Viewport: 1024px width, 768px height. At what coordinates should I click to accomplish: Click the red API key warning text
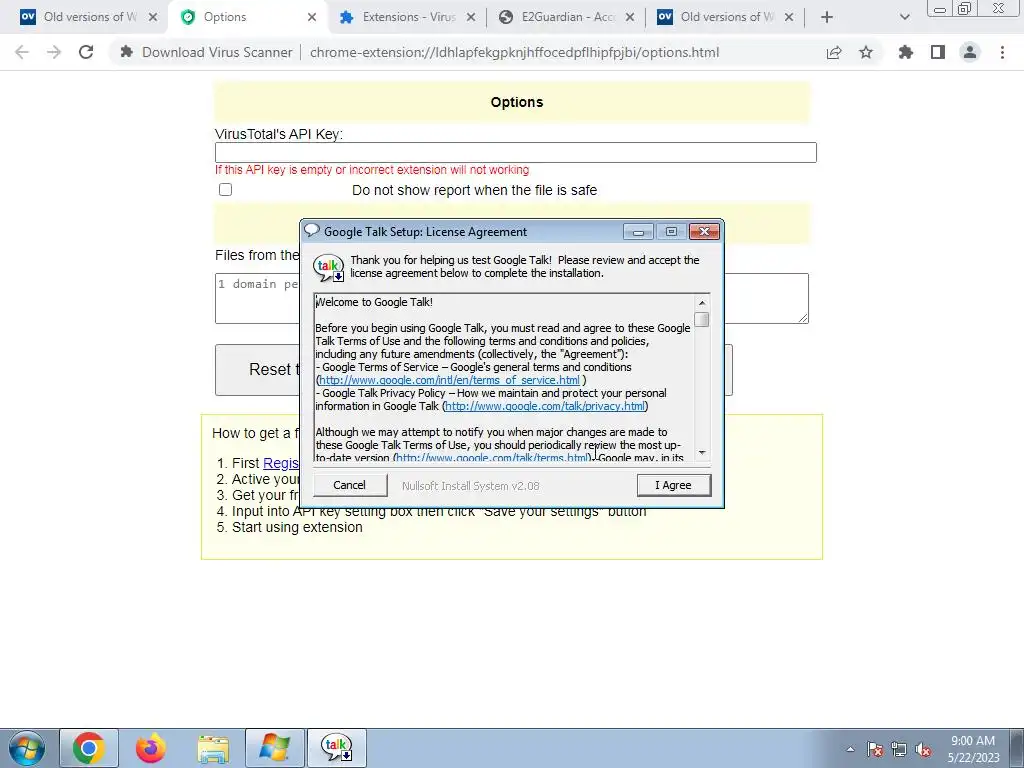click(x=372, y=170)
